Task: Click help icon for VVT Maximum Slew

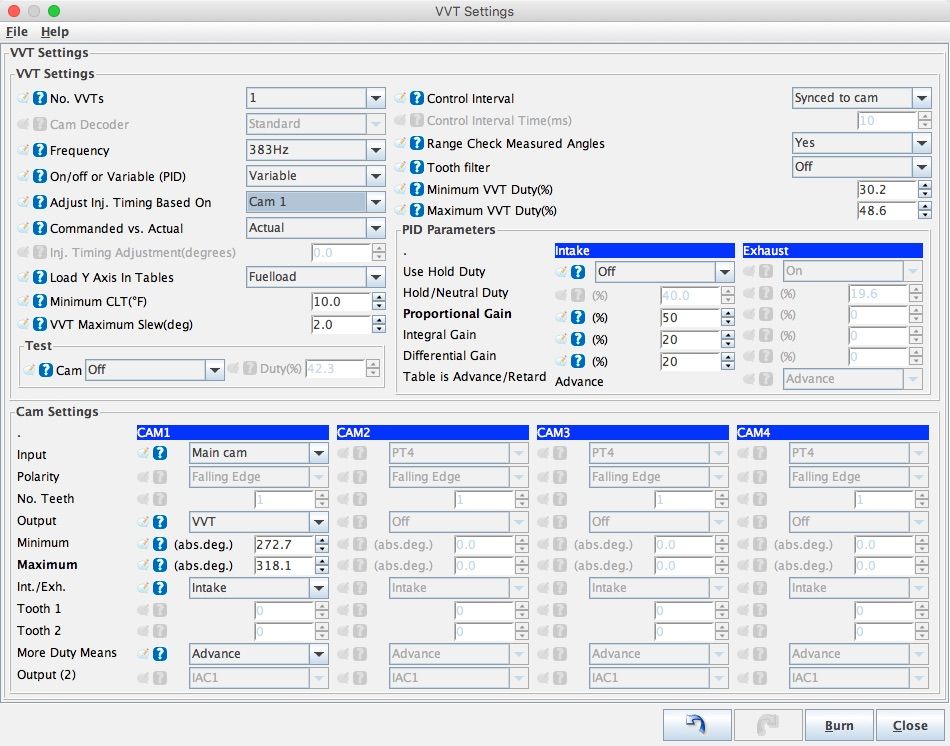Action: 40,324
